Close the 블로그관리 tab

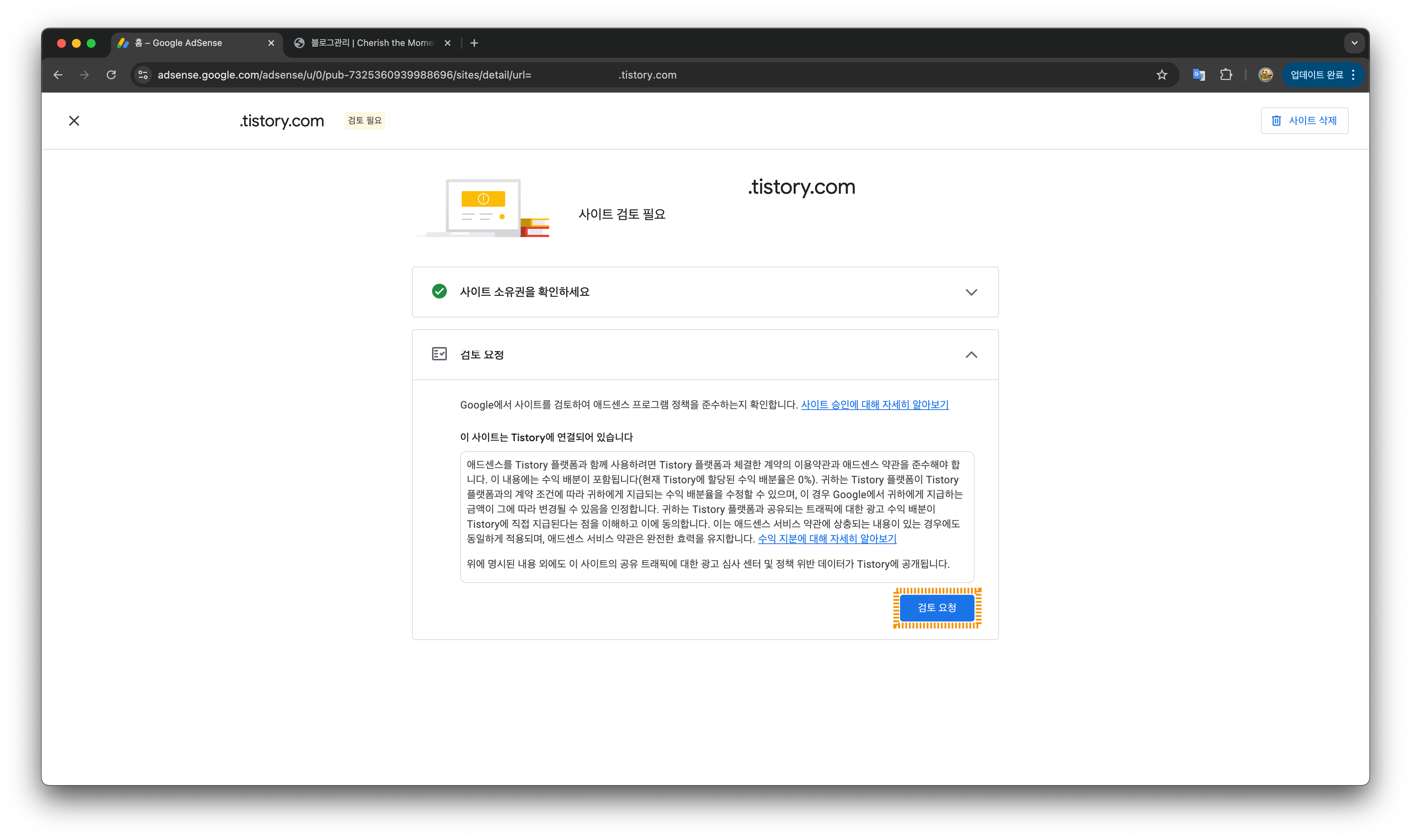coord(447,43)
